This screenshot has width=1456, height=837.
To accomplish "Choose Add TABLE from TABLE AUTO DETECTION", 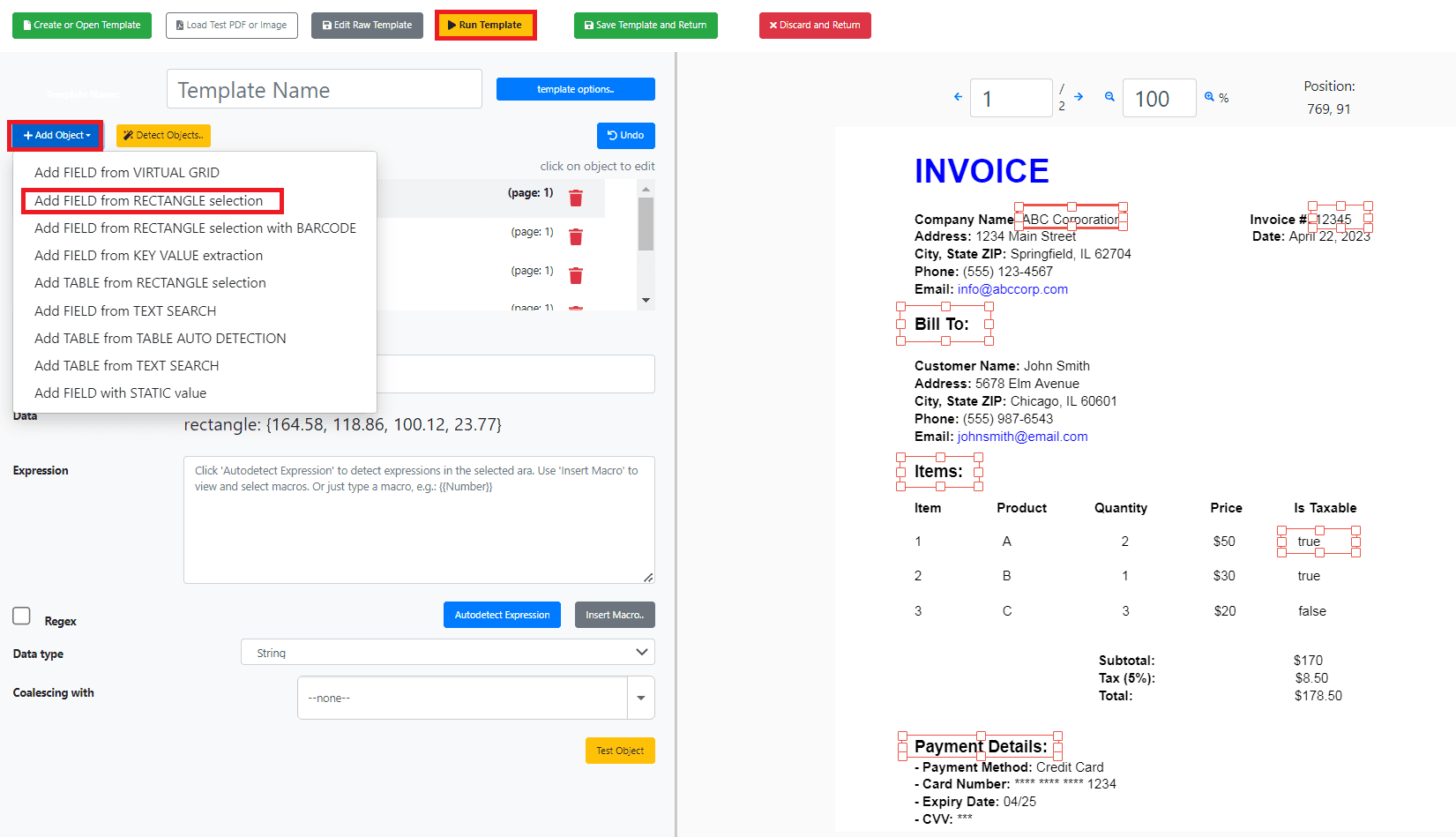I will pos(161,339).
